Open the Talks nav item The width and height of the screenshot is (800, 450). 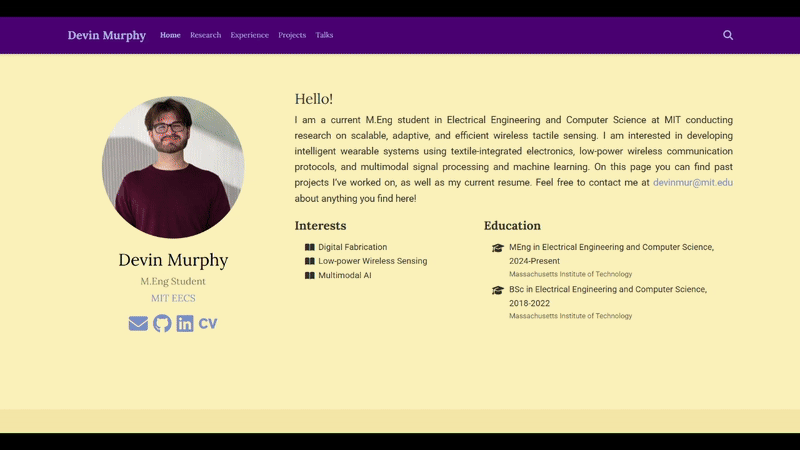[324, 35]
